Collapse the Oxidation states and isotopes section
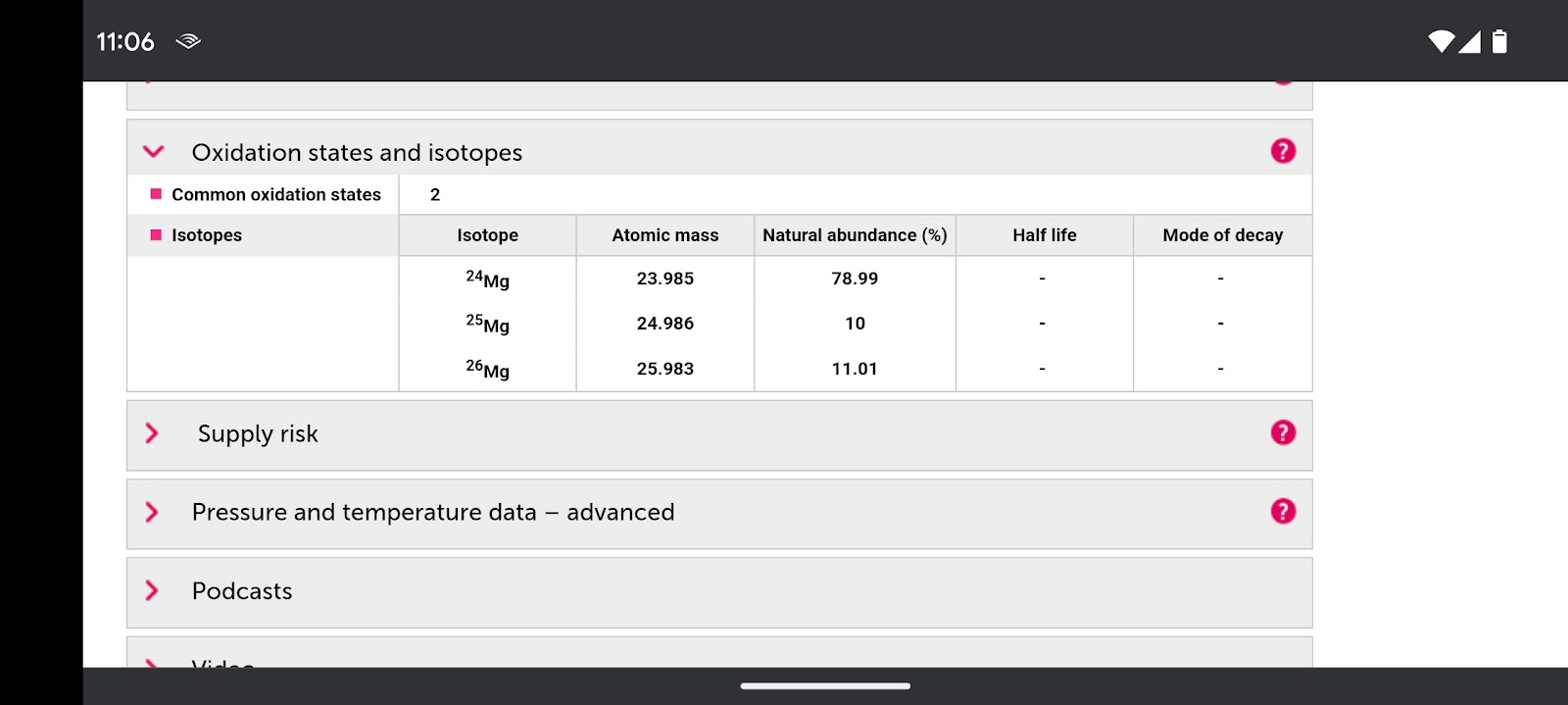This screenshot has height=705, width=1568. point(153,152)
